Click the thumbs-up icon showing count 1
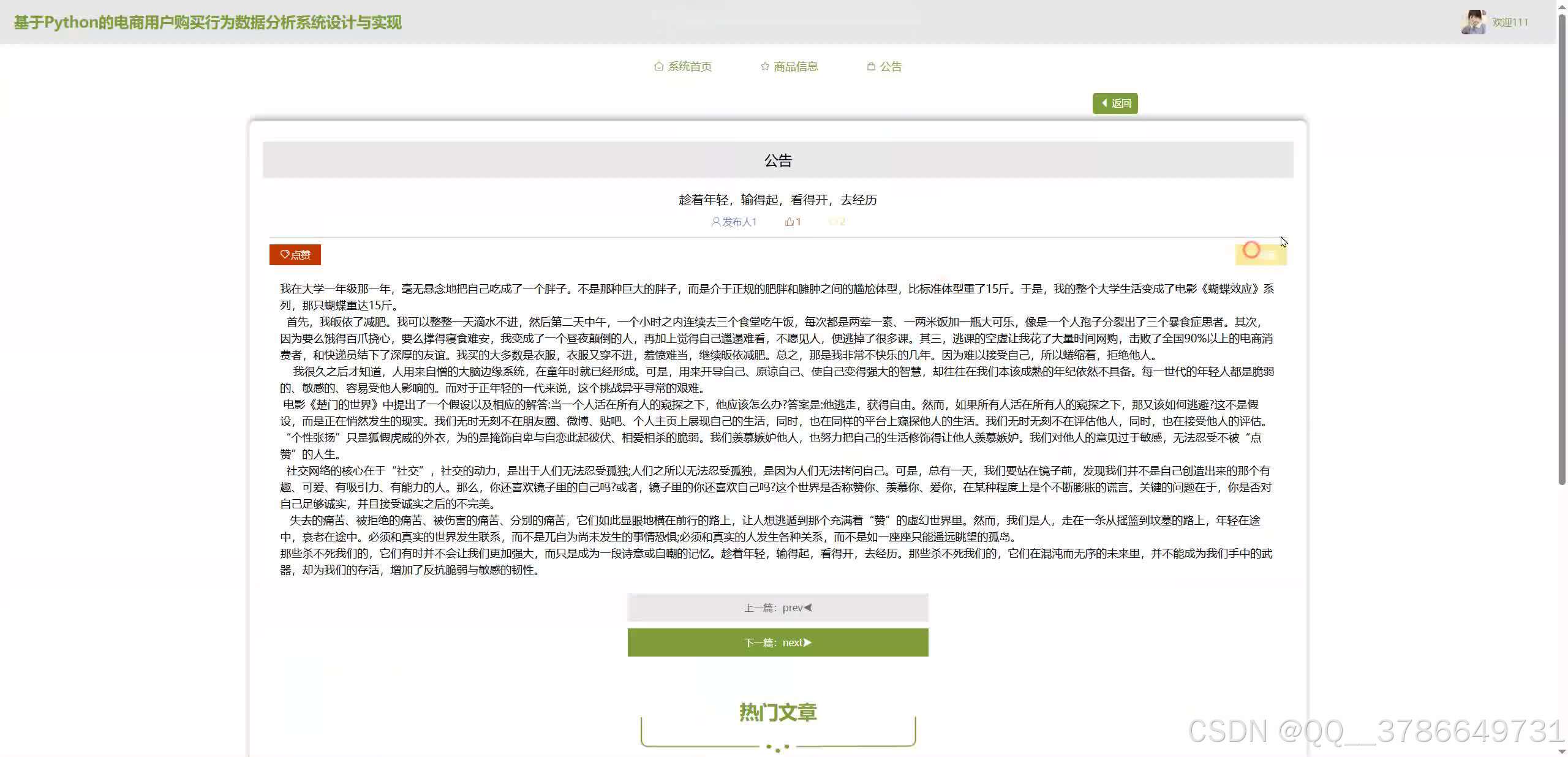The image size is (1568, 757). tap(788, 221)
